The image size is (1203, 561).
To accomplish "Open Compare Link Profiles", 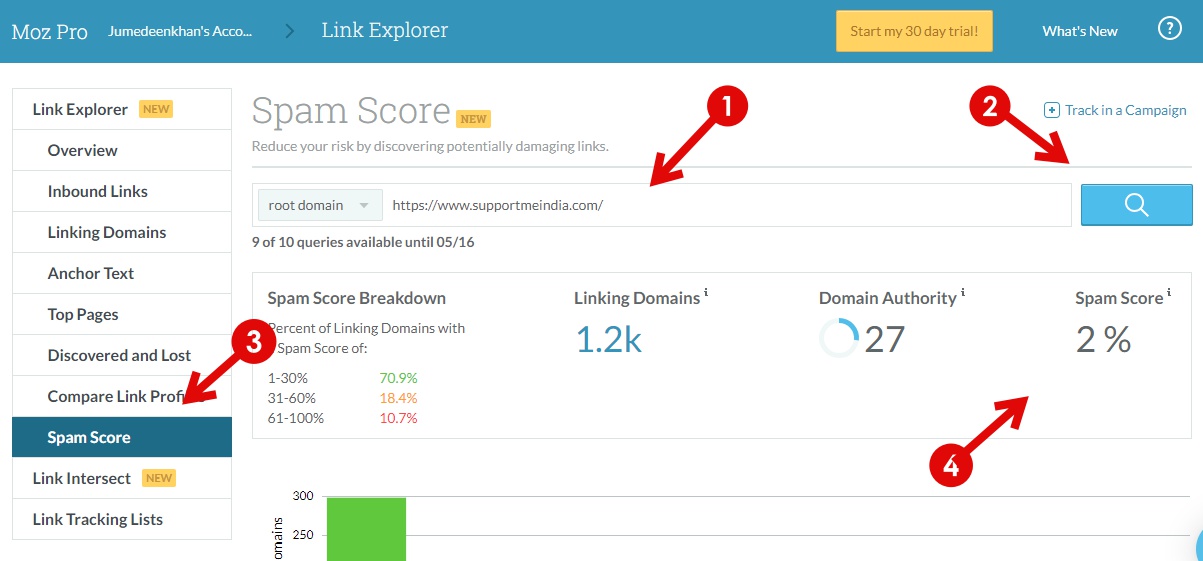I will [x=122, y=396].
